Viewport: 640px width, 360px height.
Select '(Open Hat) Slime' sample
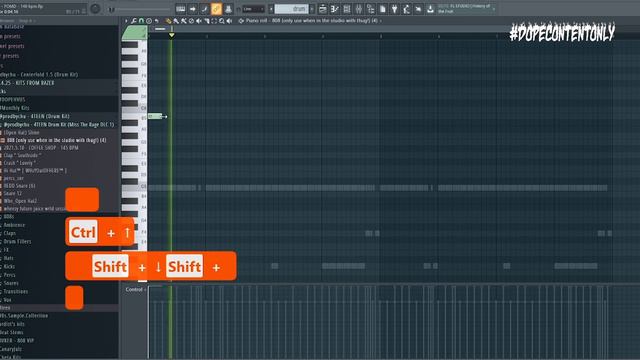[22, 132]
